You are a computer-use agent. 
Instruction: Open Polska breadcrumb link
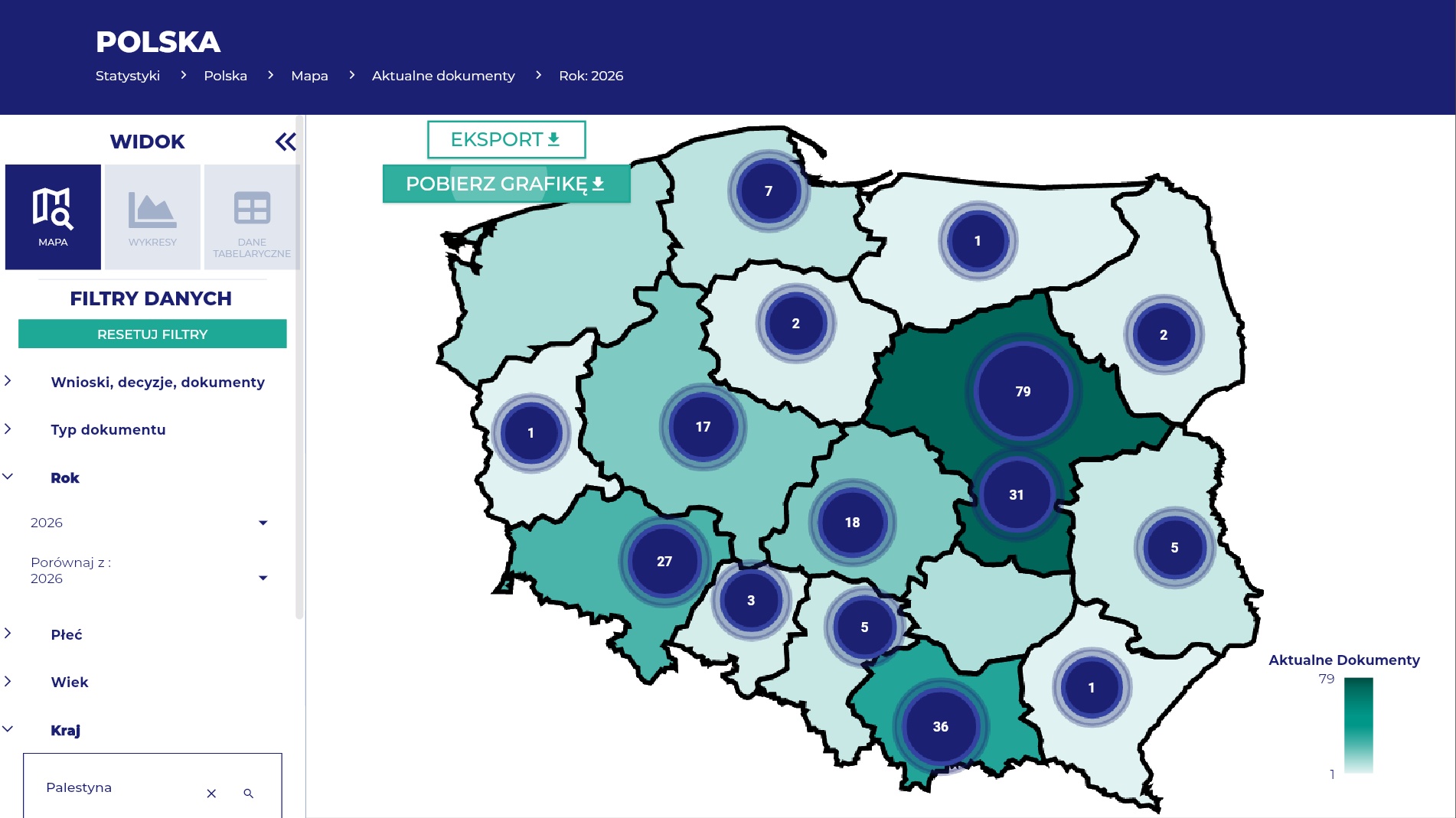(225, 76)
